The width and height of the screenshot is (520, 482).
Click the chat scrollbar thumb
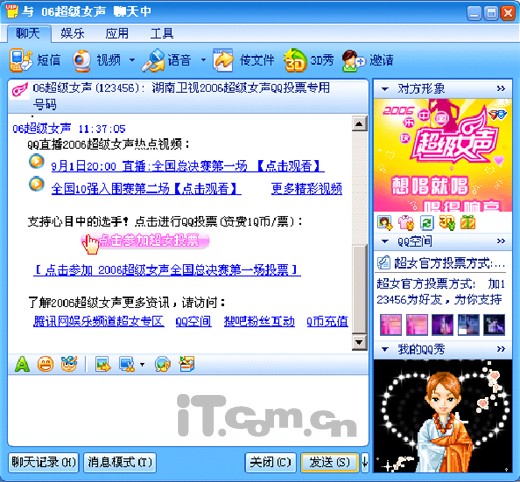(359, 289)
